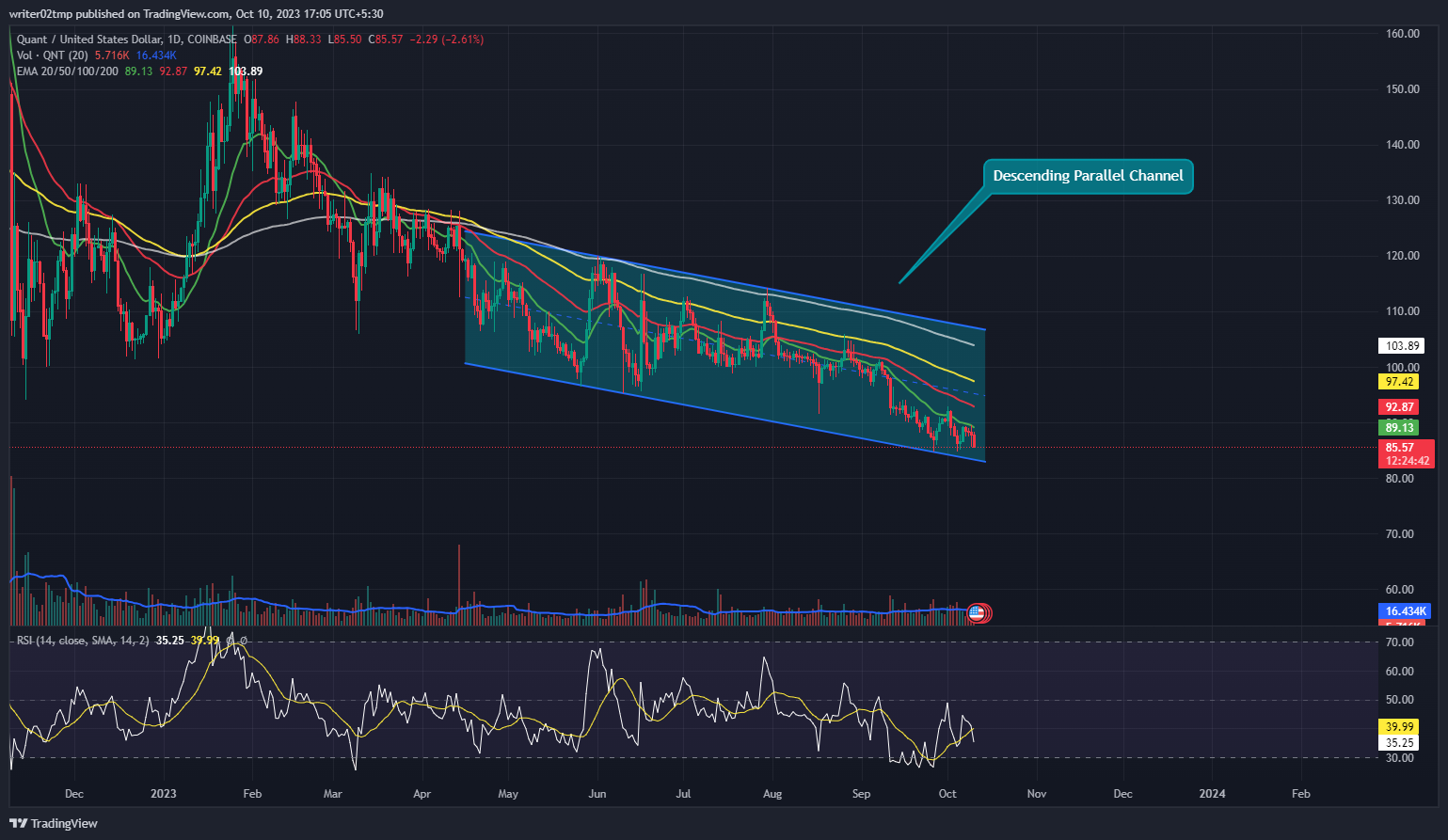1448x840 pixels.
Task: Click the C85.57 close value in header
Action: 386,40
